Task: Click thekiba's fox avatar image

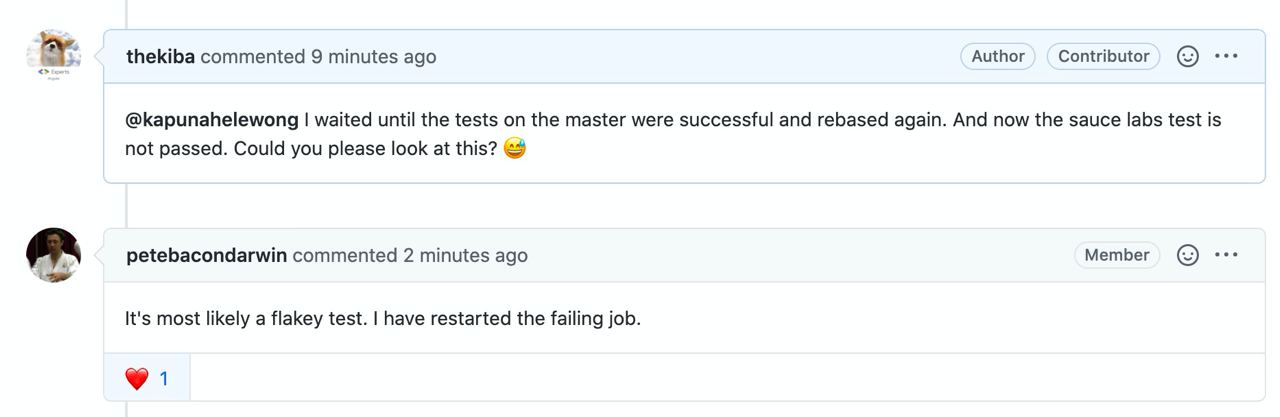Action: (53, 49)
